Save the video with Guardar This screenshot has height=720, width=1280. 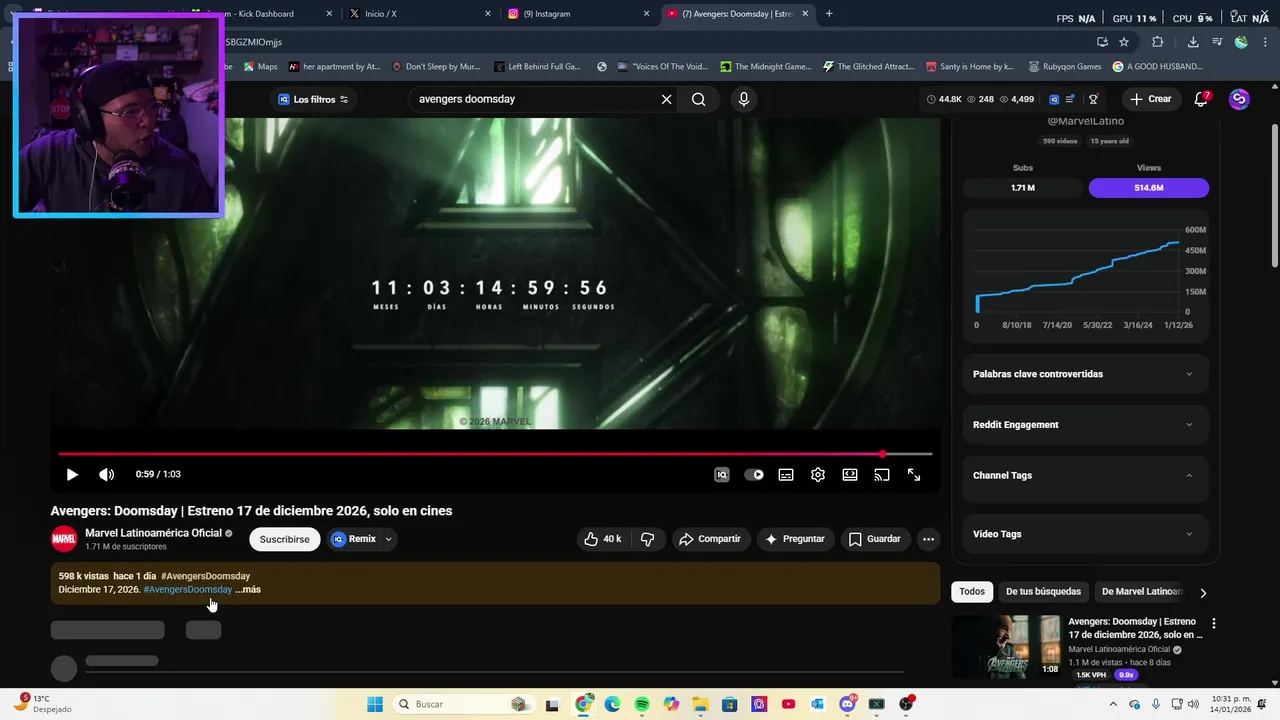click(875, 539)
